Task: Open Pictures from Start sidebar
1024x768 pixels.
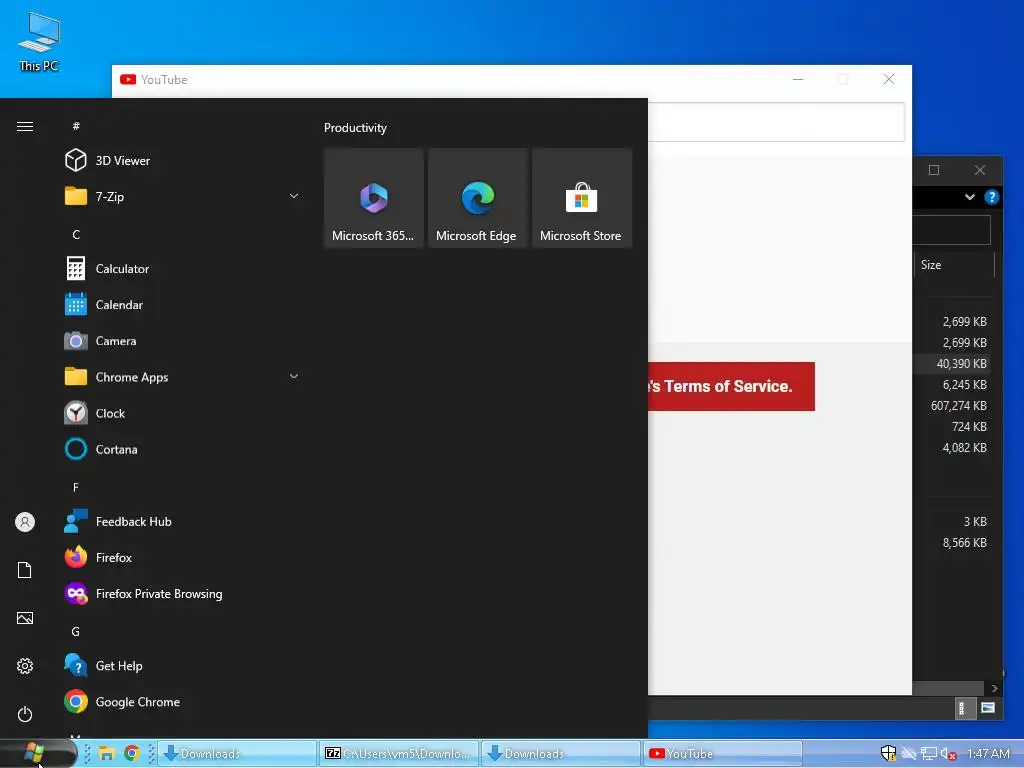Action: pos(25,618)
